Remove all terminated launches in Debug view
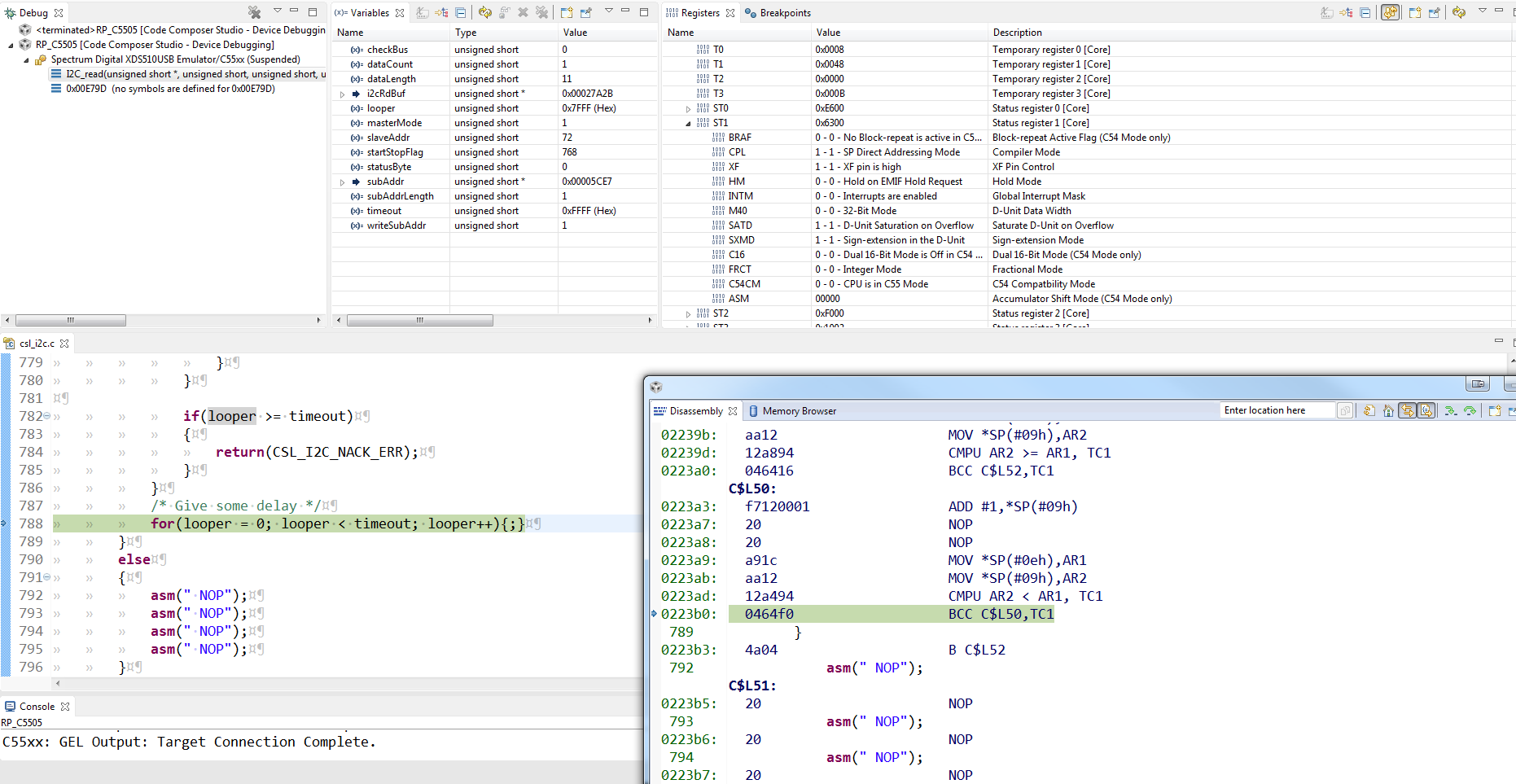Image resolution: width=1516 pixels, height=784 pixels. click(x=254, y=12)
